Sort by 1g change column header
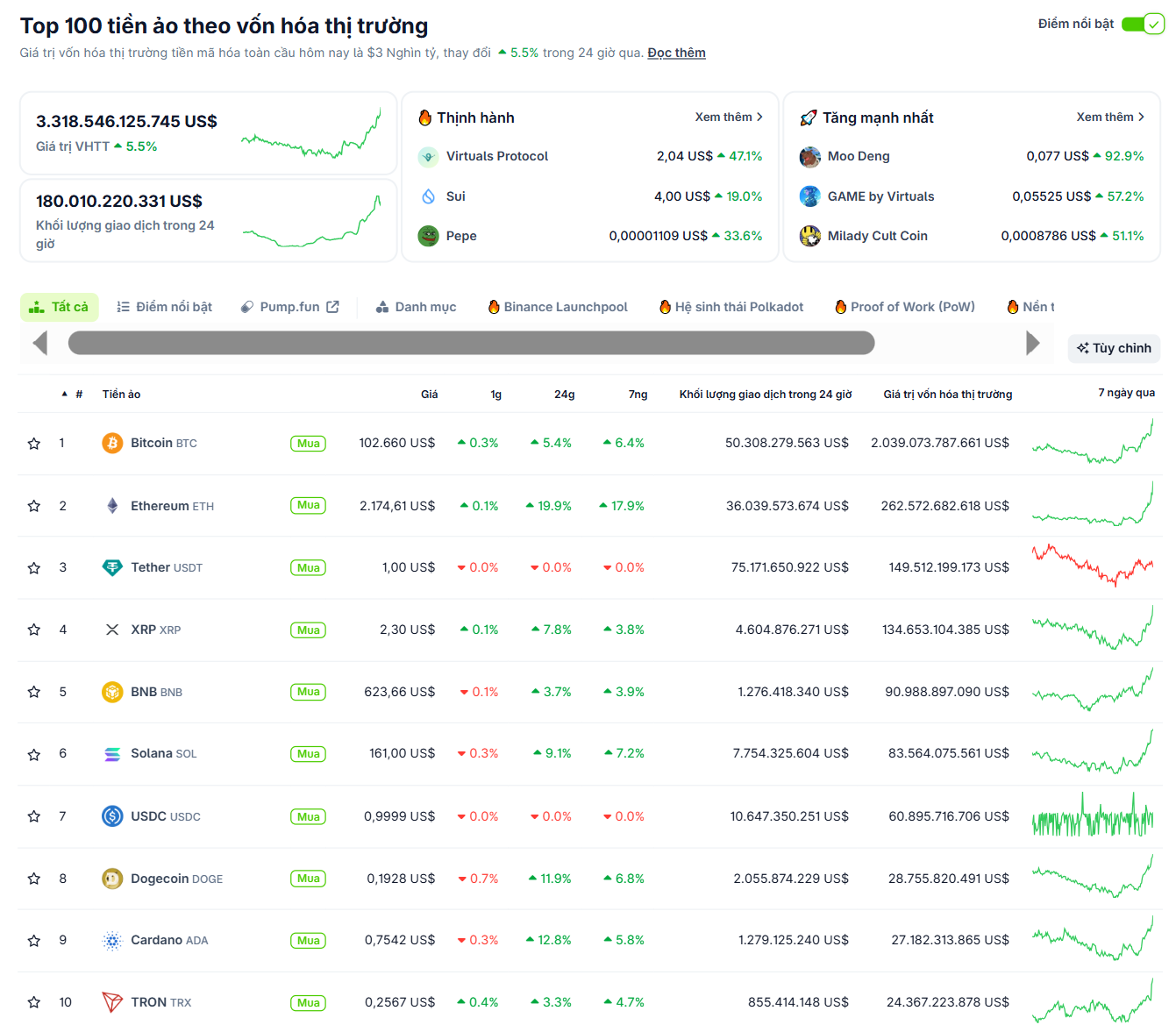Screen dimensions: 1176x1032 tap(495, 395)
